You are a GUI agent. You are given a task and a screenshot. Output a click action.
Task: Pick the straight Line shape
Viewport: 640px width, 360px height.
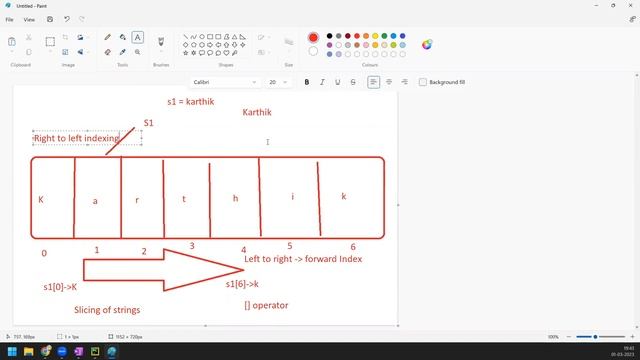(x=186, y=37)
